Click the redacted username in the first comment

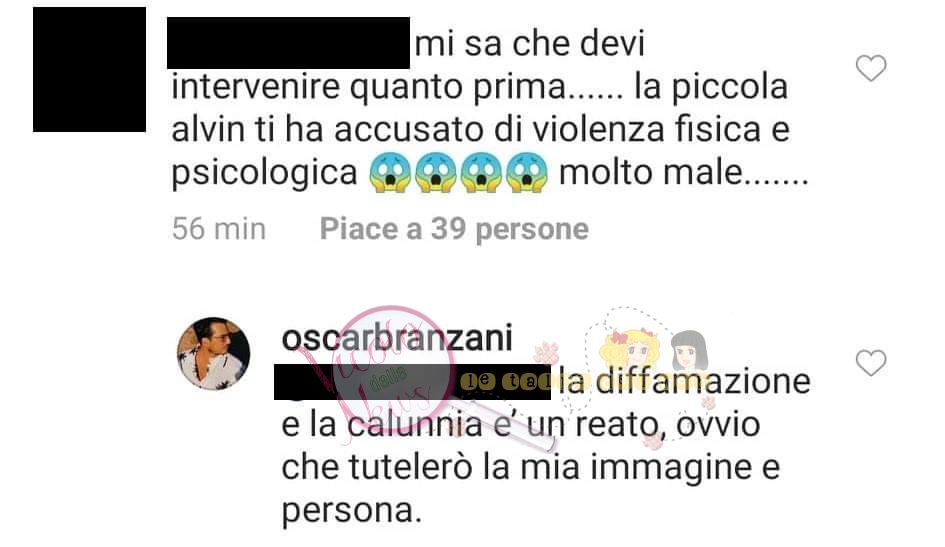pos(288,43)
